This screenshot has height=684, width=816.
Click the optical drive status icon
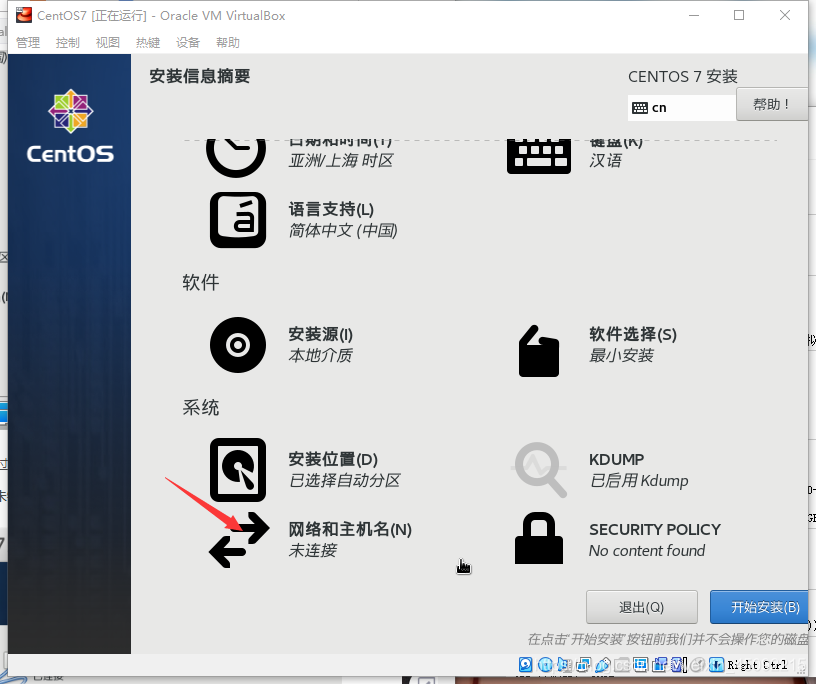point(545,664)
